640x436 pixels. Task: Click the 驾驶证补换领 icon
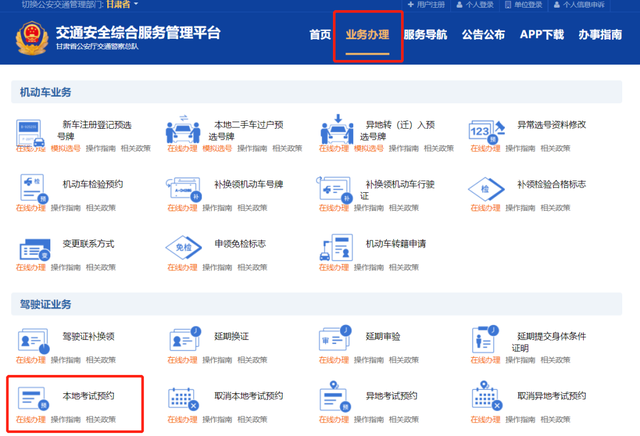33,341
